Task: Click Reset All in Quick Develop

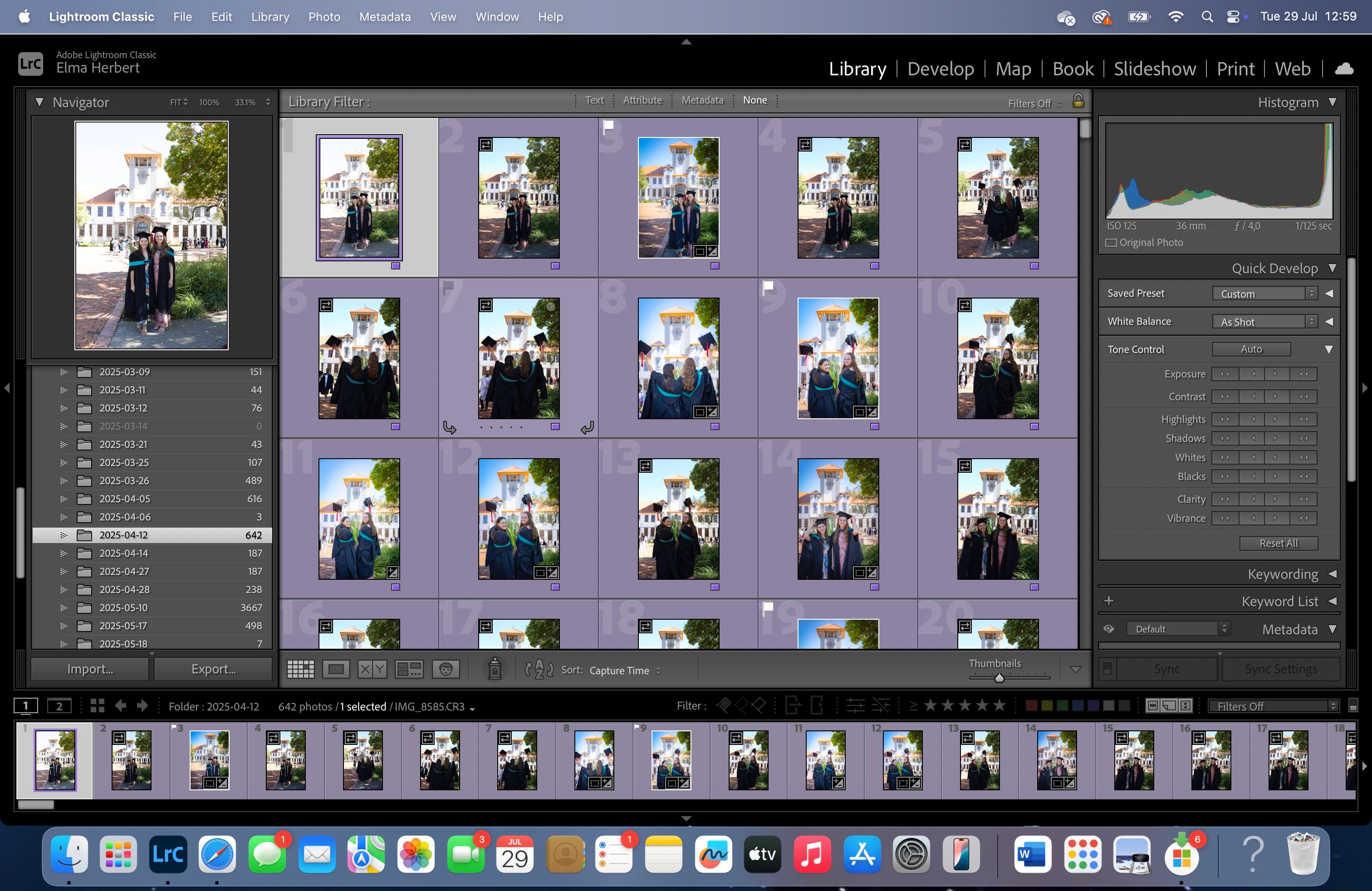Action: [x=1278, y=543]
